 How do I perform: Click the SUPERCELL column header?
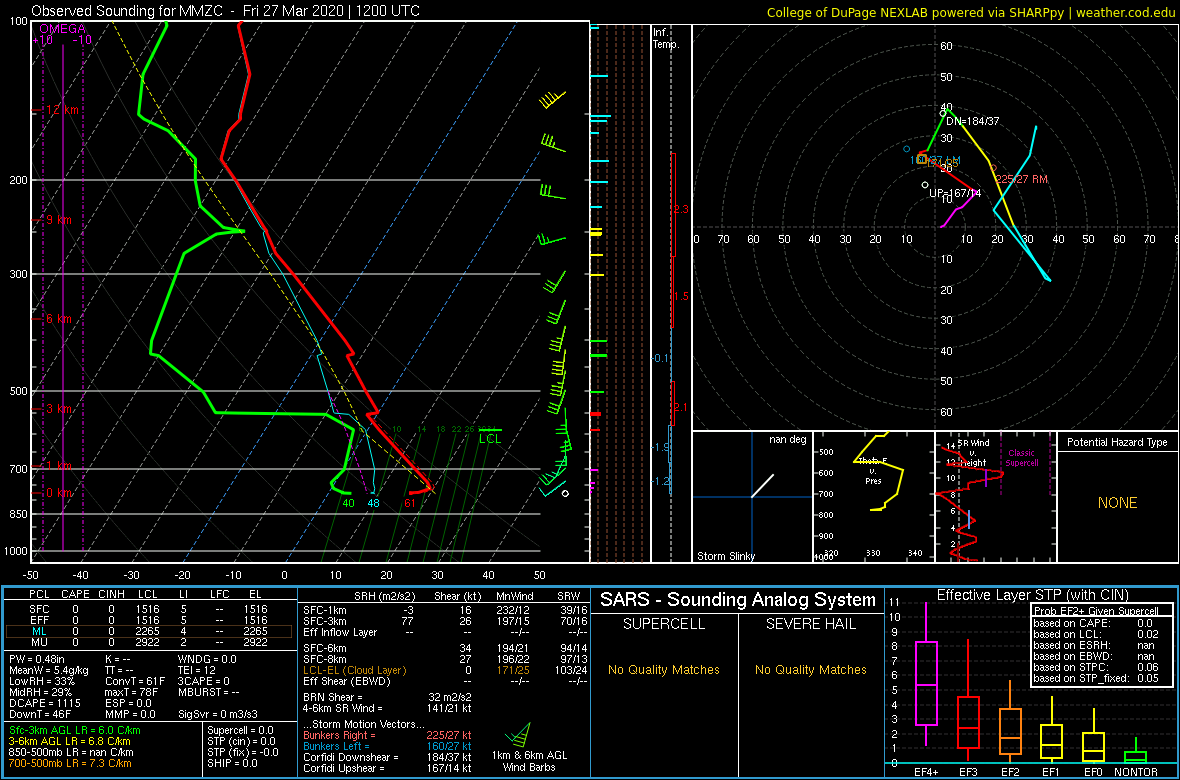(x=664, y=625)
